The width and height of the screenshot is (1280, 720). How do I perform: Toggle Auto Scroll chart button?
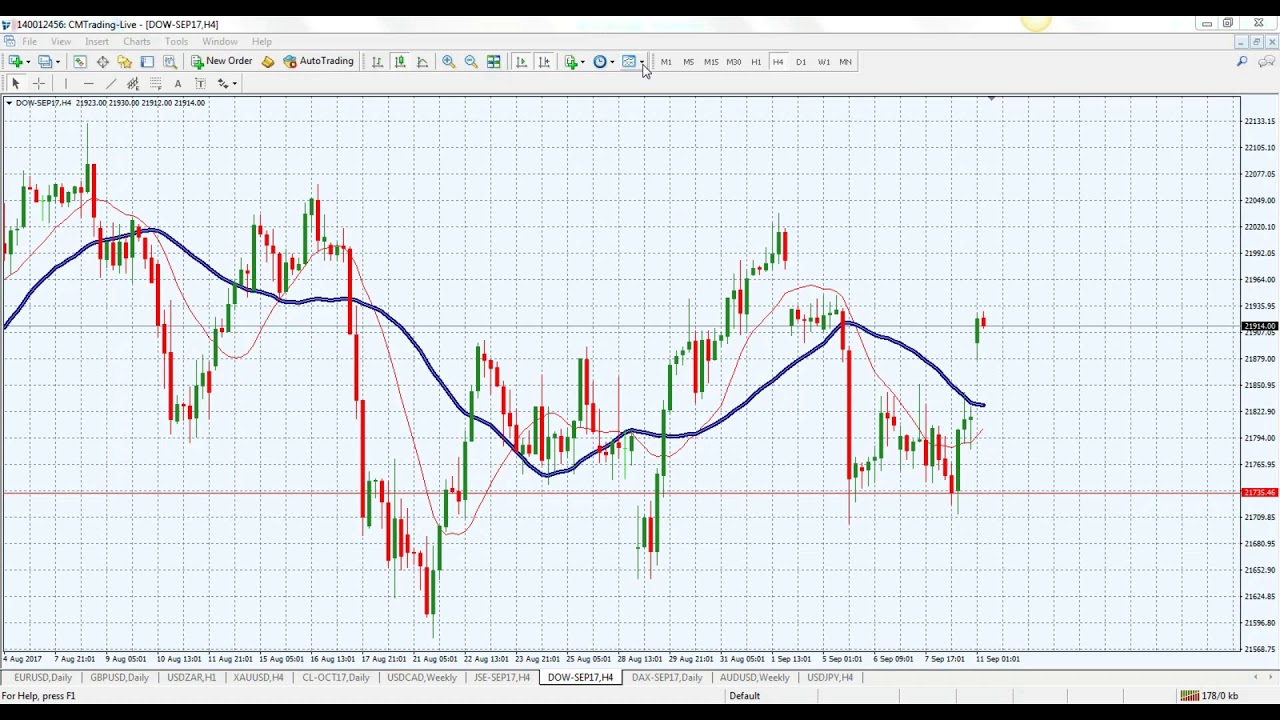click(521, 62)
